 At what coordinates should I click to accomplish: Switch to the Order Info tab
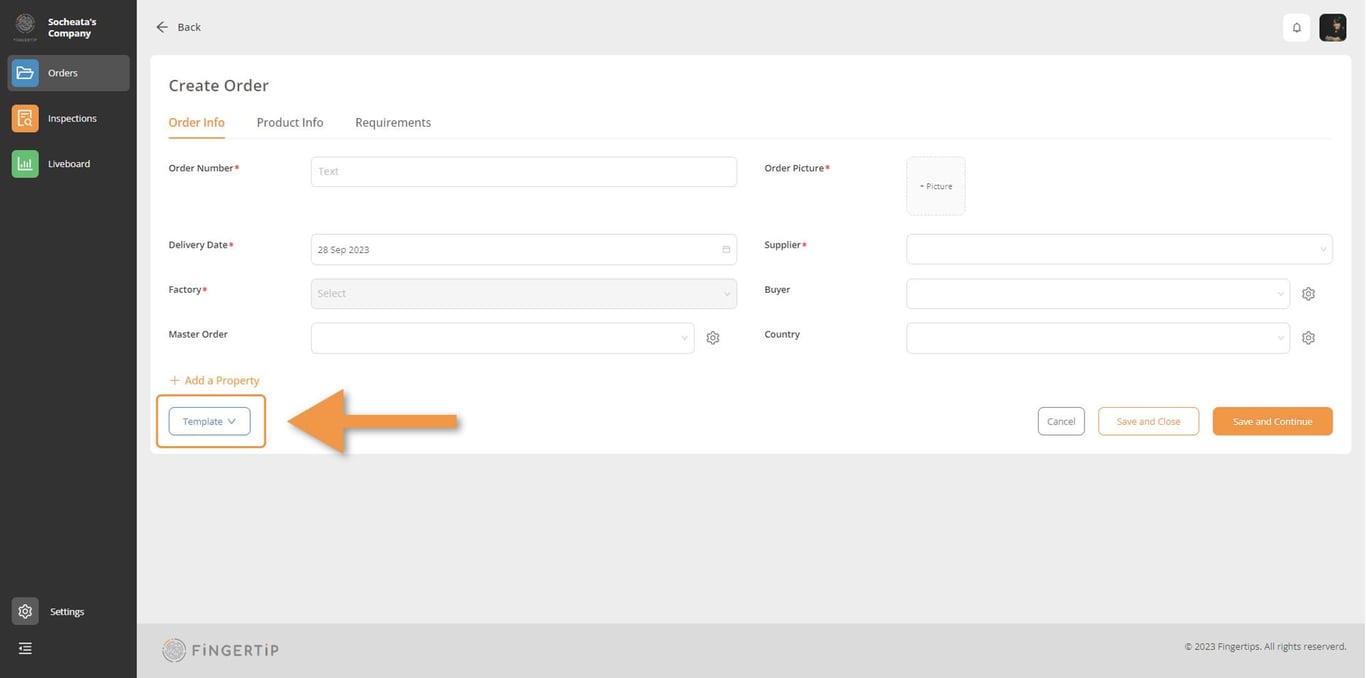[x=196, y=123]
